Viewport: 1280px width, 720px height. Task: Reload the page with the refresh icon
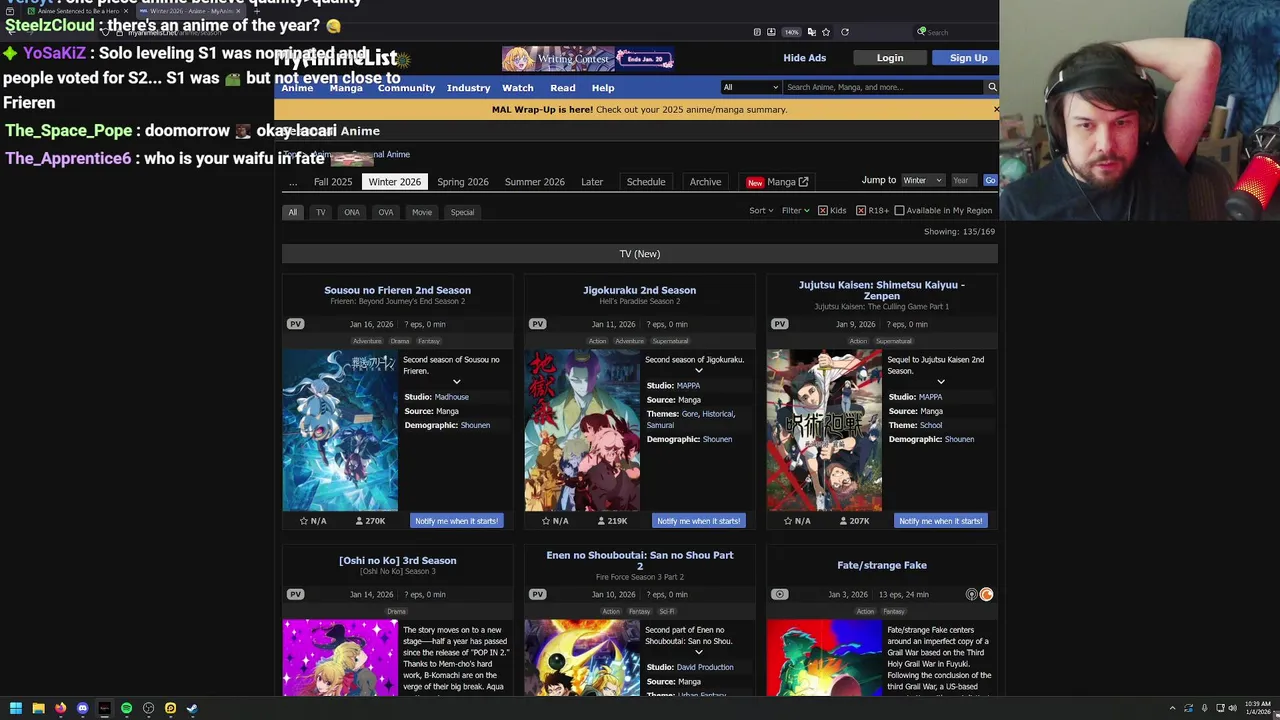pos(845,32)
